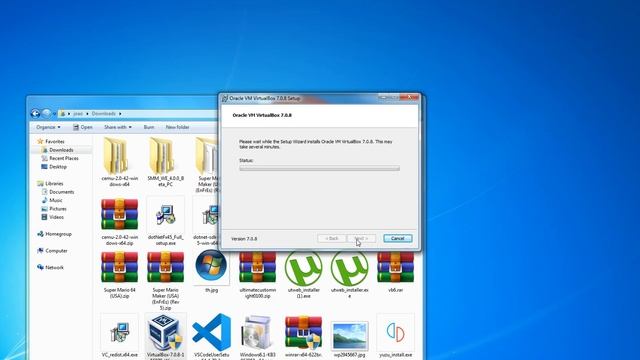This screenshot has height=360, width=640.
Task: Click the Favorites star icon
Action: coord(40,141)
